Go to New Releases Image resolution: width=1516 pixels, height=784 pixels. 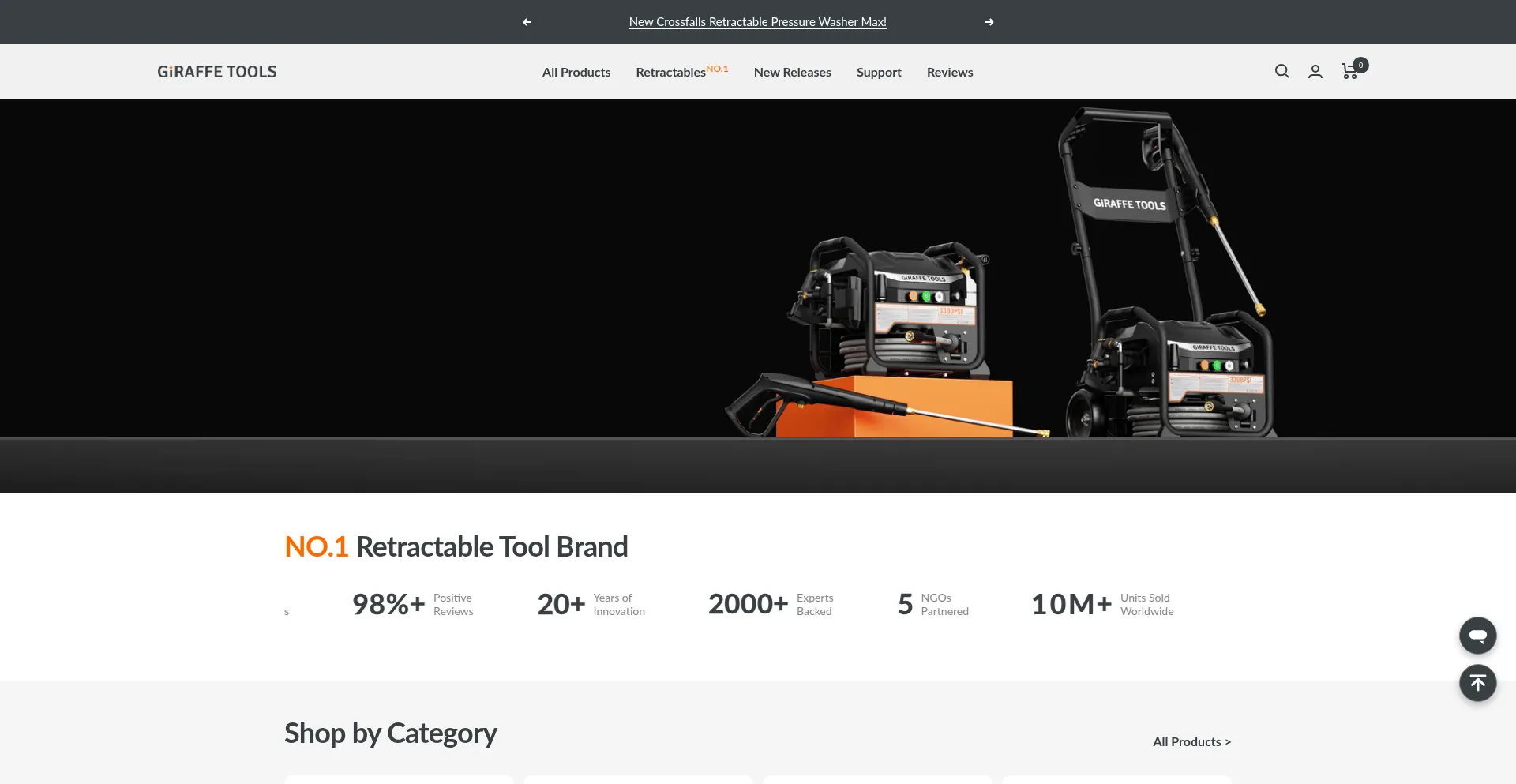[x=793, y=72]
